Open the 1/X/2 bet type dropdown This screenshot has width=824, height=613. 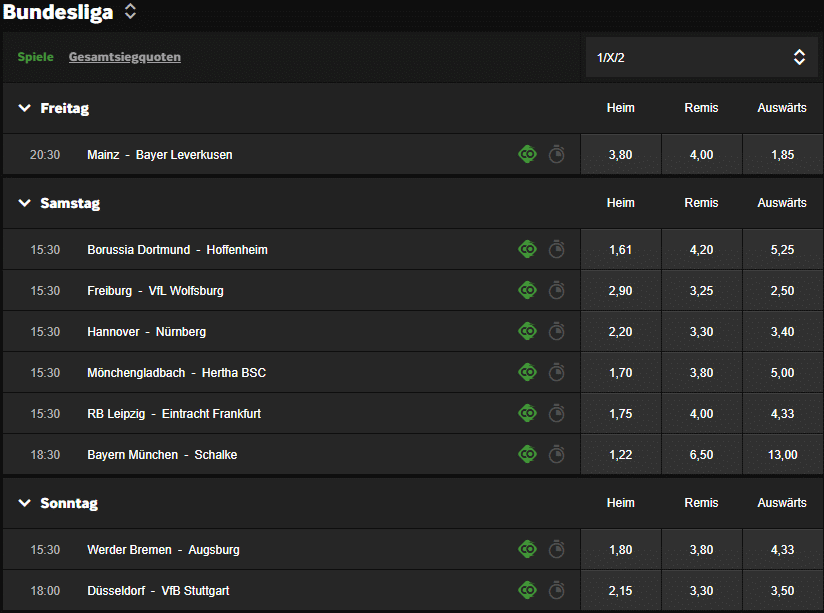point(701,57)
